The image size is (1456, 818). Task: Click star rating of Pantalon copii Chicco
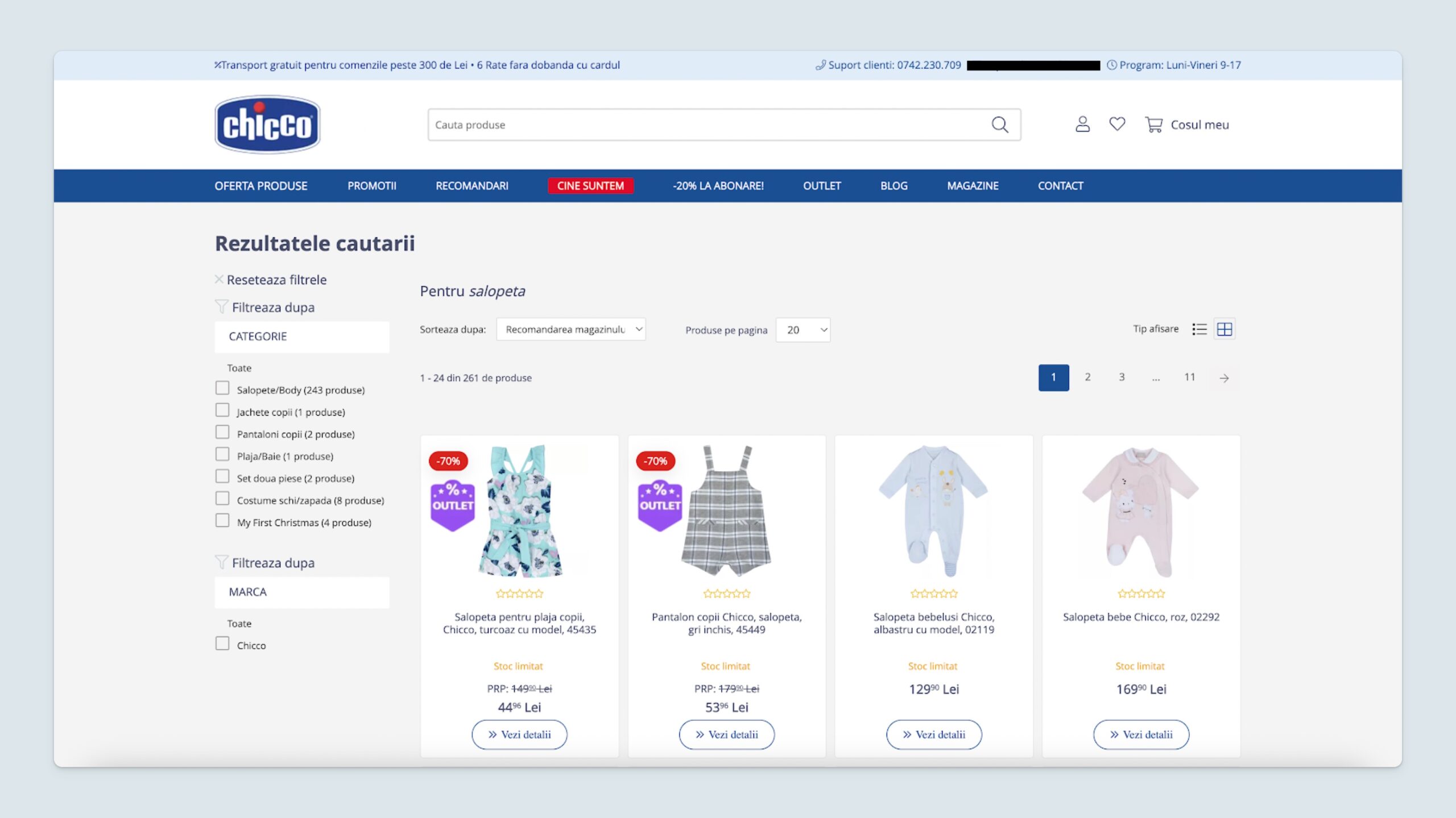[727, 593]
